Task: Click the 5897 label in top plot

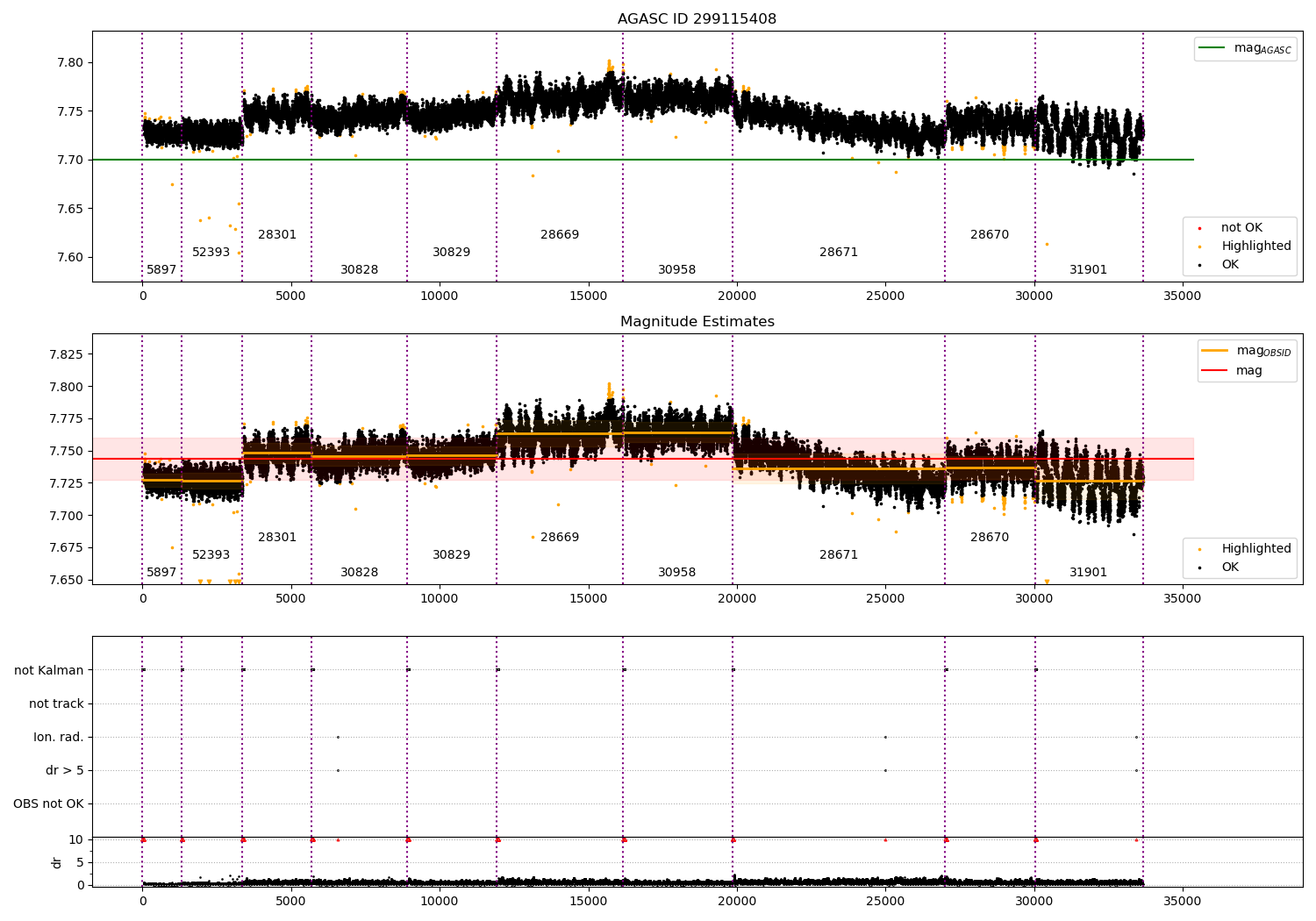Action: point(161,270)
